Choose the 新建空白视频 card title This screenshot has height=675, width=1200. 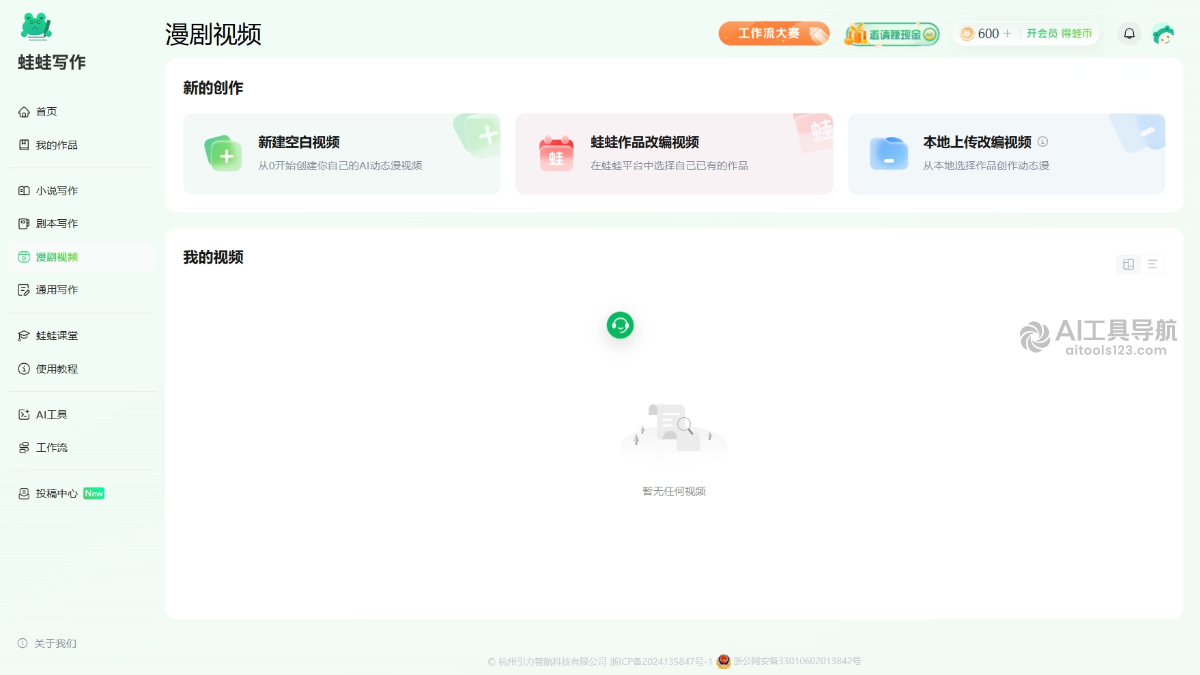tap(299, 142)
